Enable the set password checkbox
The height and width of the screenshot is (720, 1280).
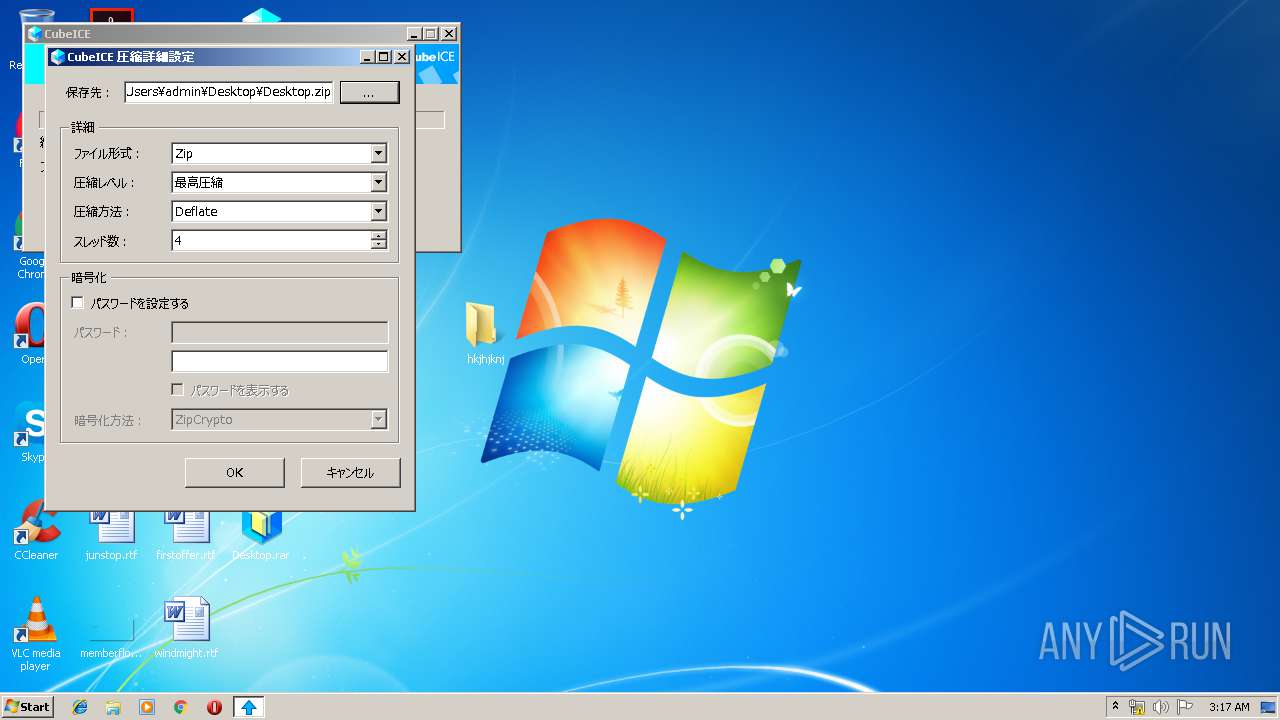pyautogui.click(x=78, y=303)
